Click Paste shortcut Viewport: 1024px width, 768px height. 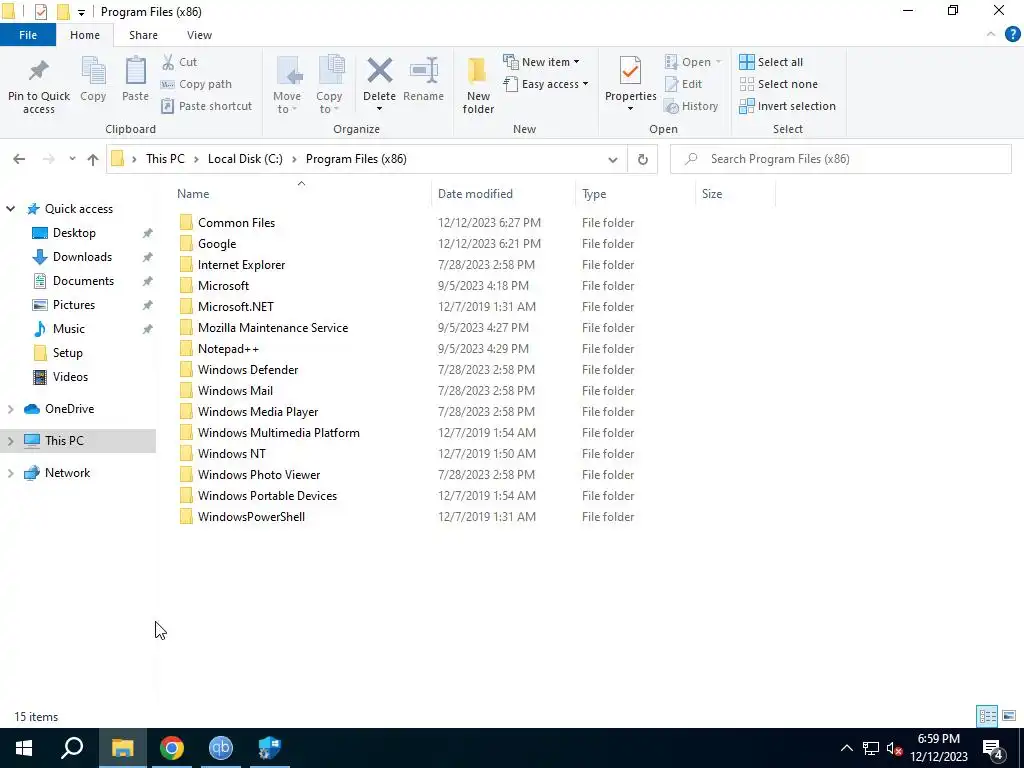coord(206,106)
